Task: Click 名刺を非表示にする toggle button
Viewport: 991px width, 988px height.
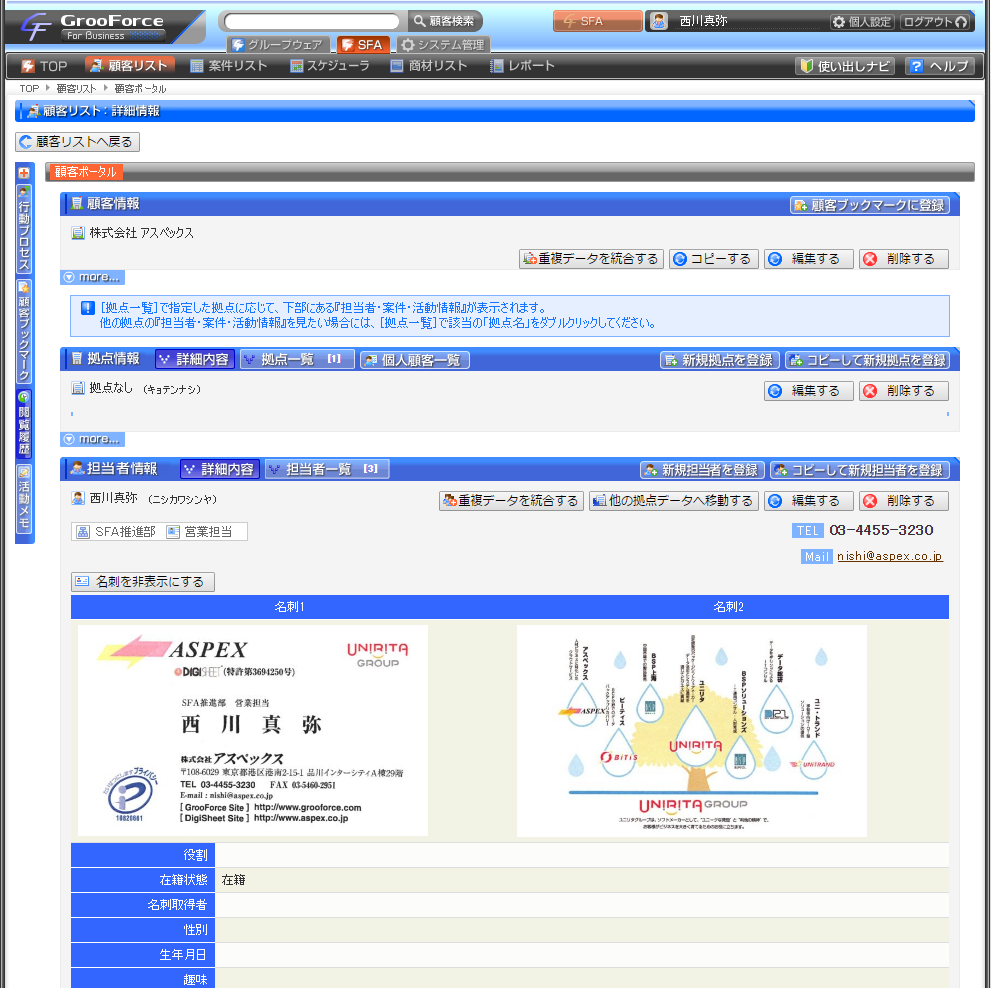Action: click(x=143, y=582)
